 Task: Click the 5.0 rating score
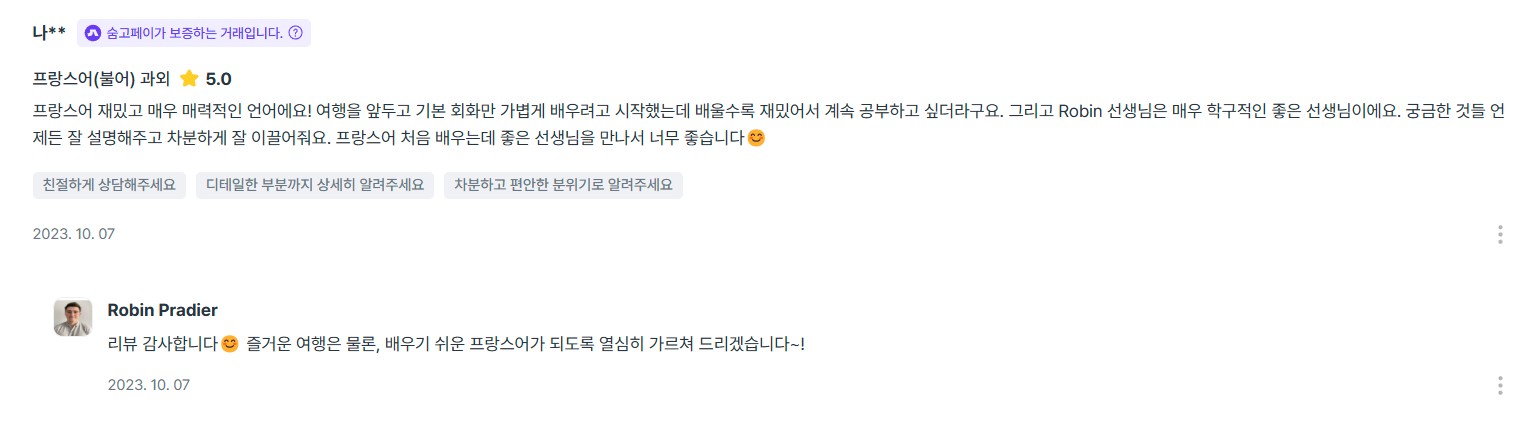(219, 79)
